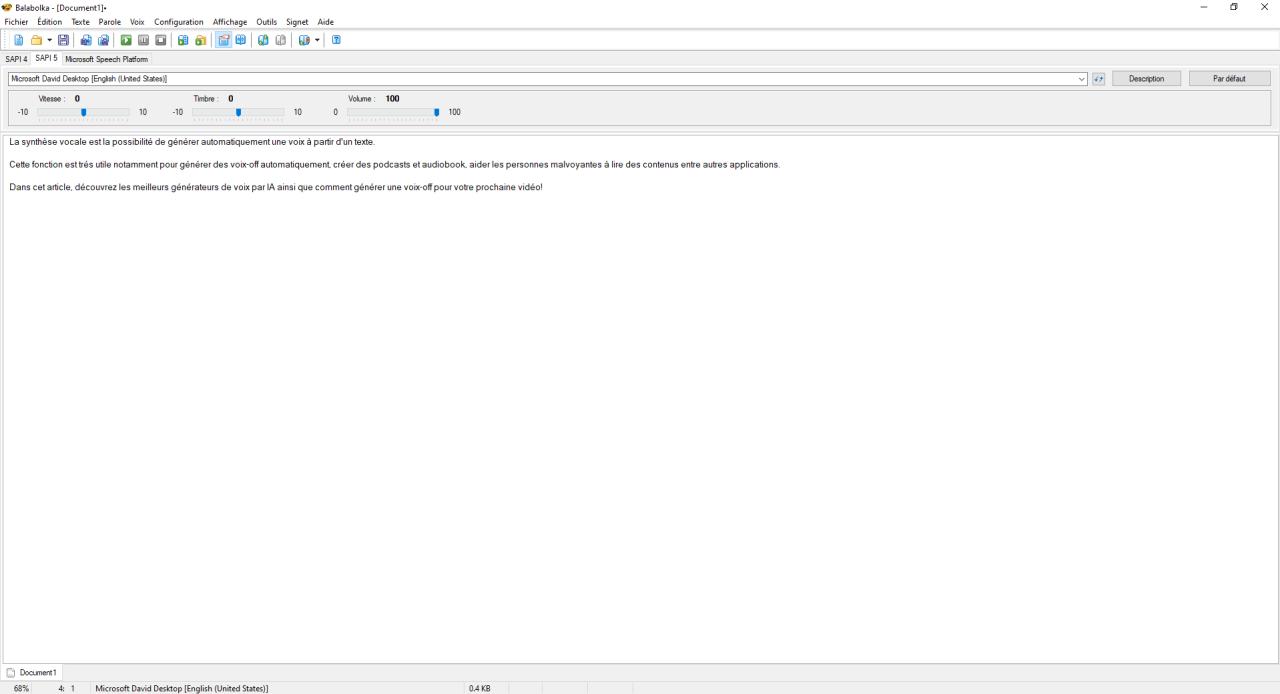Create a new document with the toolbar icon

pyautogui.click(x=19, y=40)
